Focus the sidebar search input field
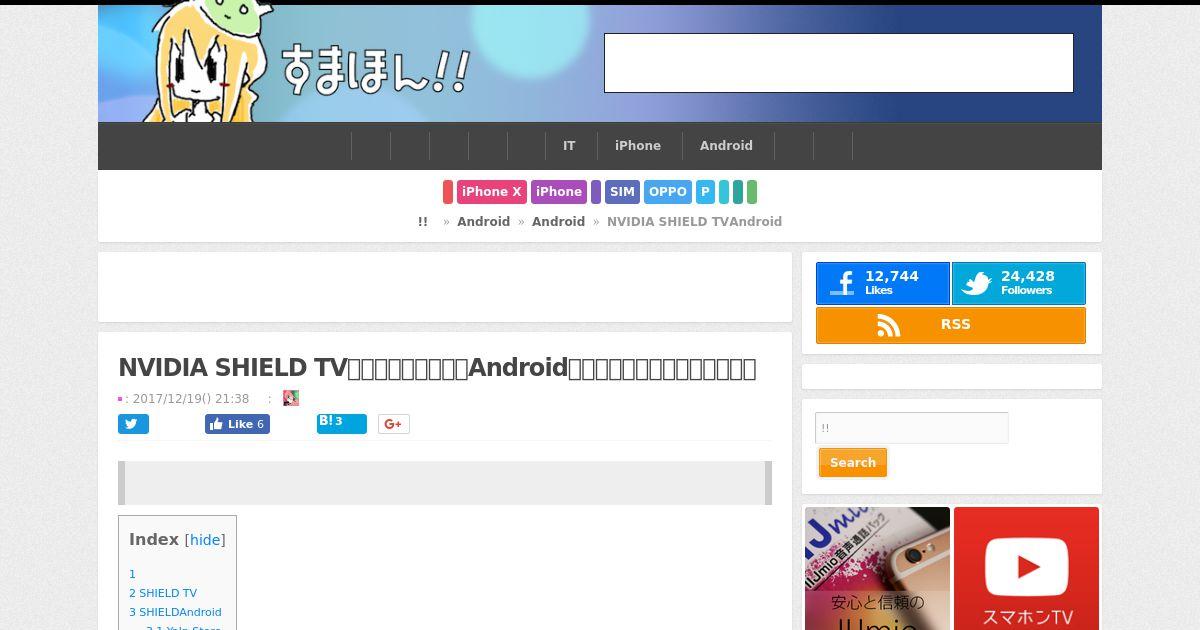 pos(912,428)
